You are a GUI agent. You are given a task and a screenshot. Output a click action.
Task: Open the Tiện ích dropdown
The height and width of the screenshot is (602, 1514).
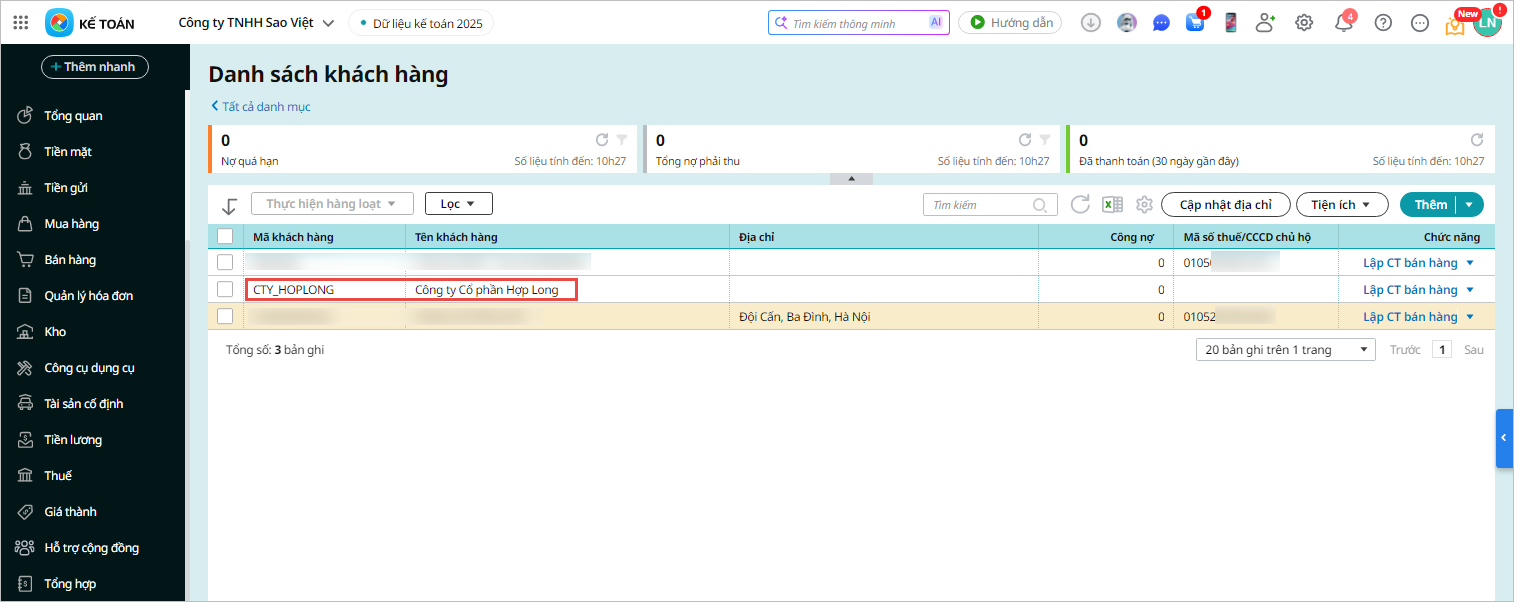tap(1343, 205)
